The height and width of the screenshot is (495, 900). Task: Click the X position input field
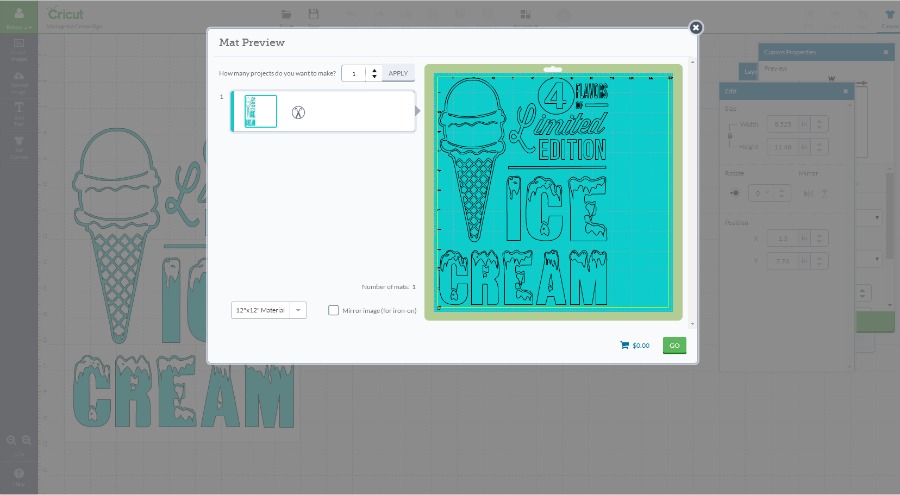[x=783, y=238]
